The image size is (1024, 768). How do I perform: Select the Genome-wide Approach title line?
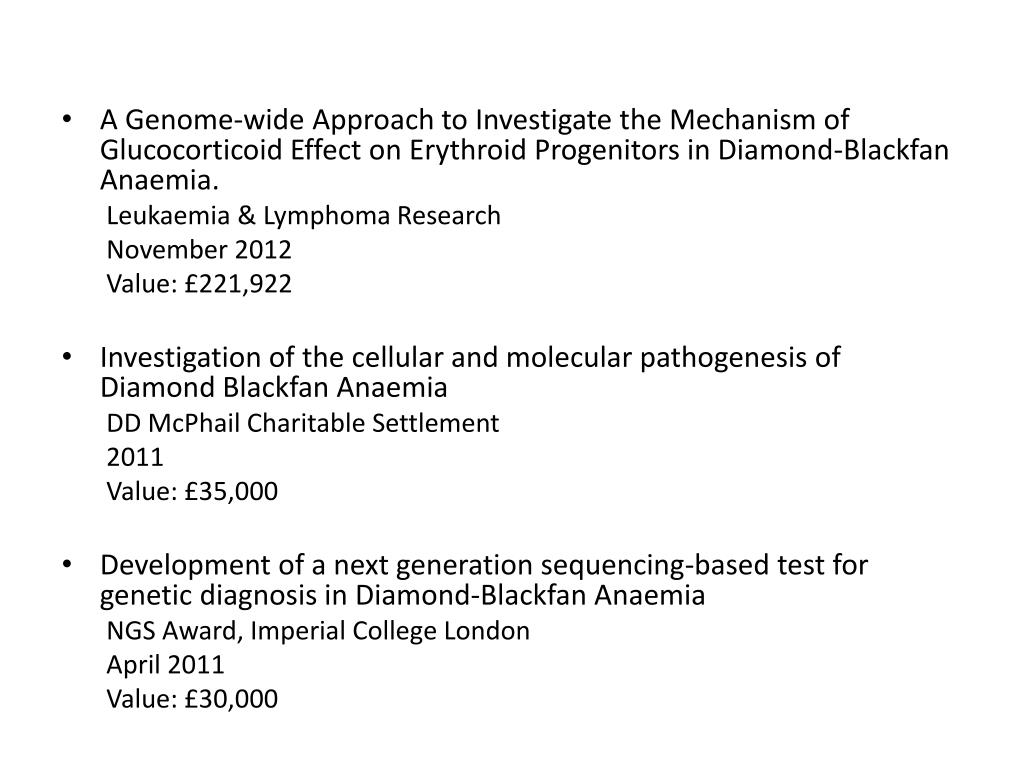click(x=474, y=120)
